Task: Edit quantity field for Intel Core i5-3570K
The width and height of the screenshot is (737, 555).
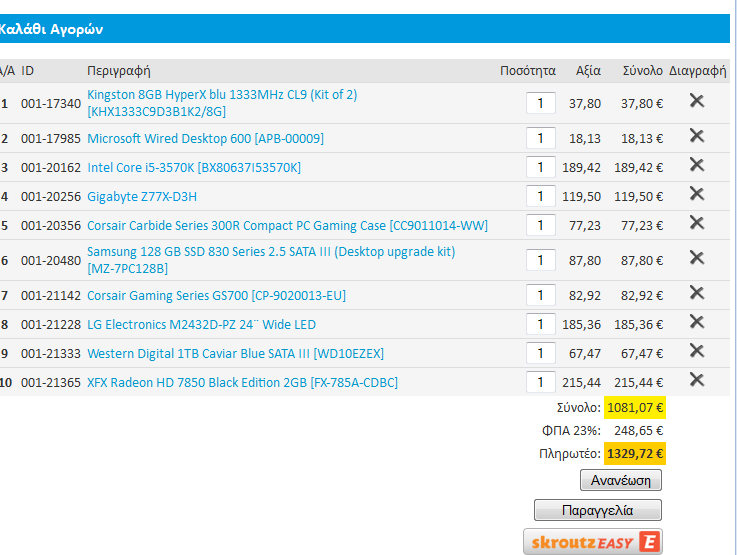Action: (541, 167)
